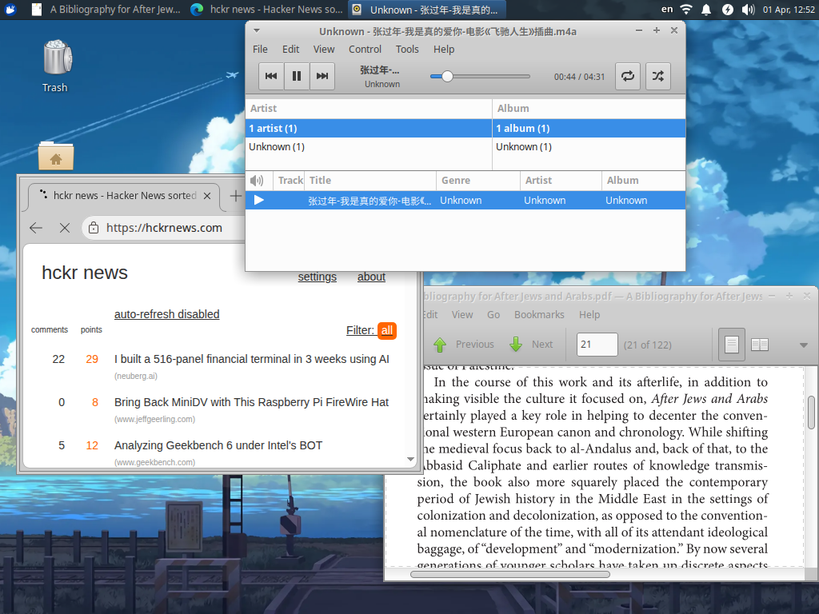This screenshot has width=819, height=614.
Task: Select the '1 album (1)' row
Action: coord(589,128)
